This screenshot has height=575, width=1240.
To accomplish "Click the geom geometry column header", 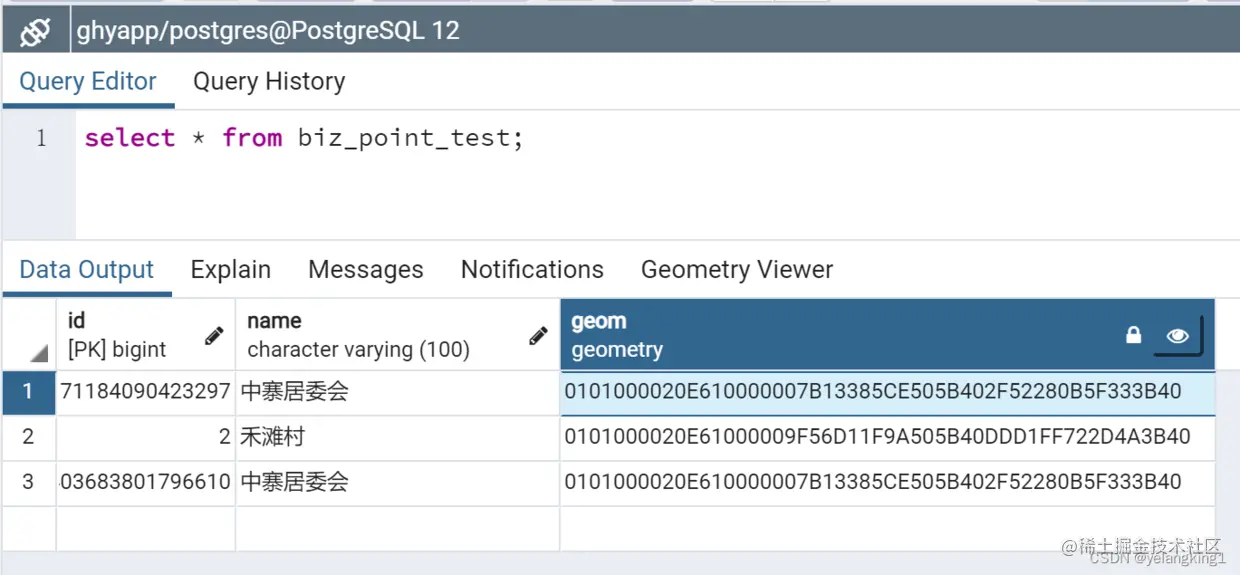I will [800, 335].
